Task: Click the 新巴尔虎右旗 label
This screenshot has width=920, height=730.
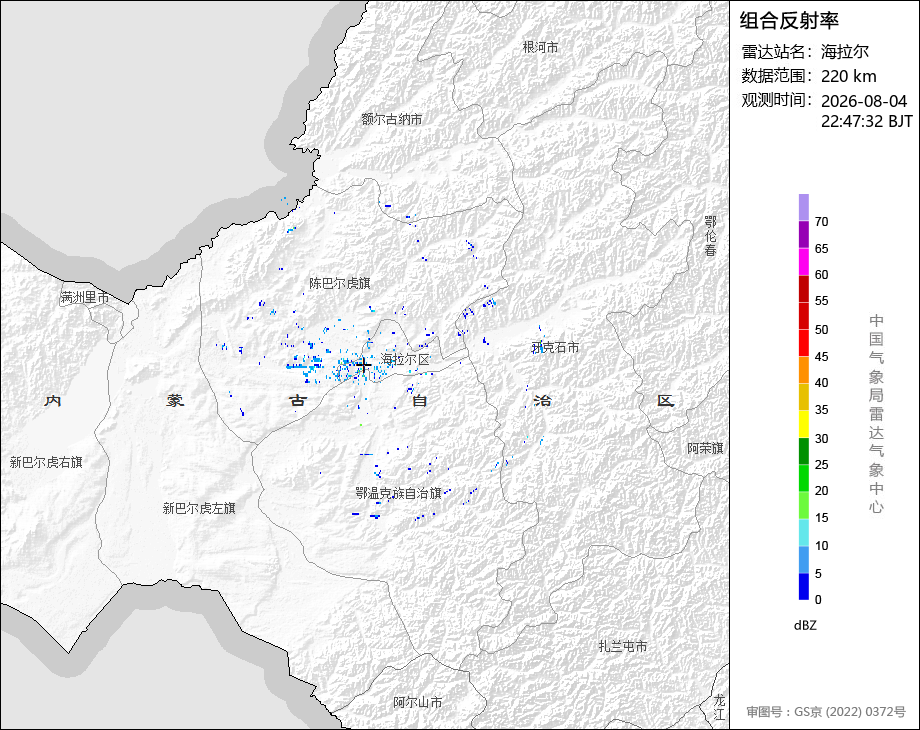Action: click(x=46, y=462)
